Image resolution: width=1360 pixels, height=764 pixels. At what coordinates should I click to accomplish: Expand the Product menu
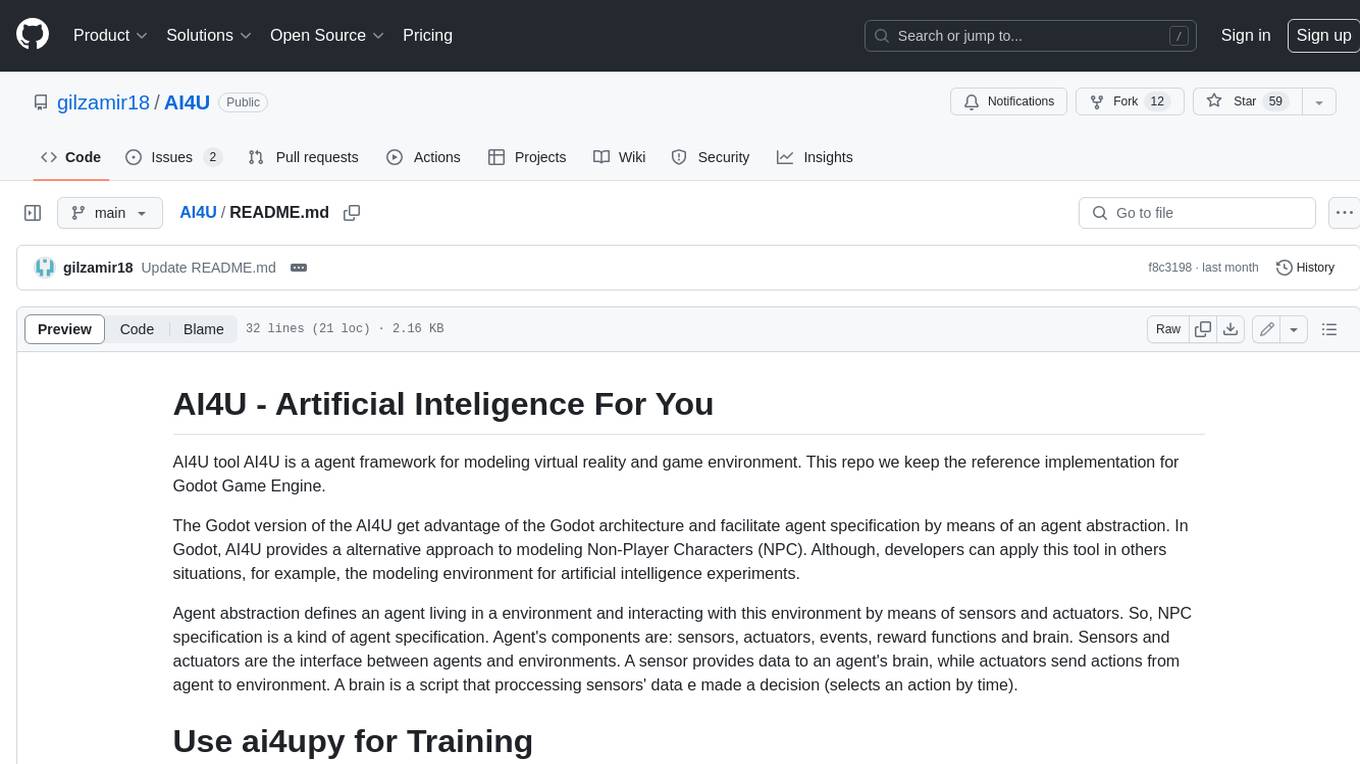tap(110, 35)
